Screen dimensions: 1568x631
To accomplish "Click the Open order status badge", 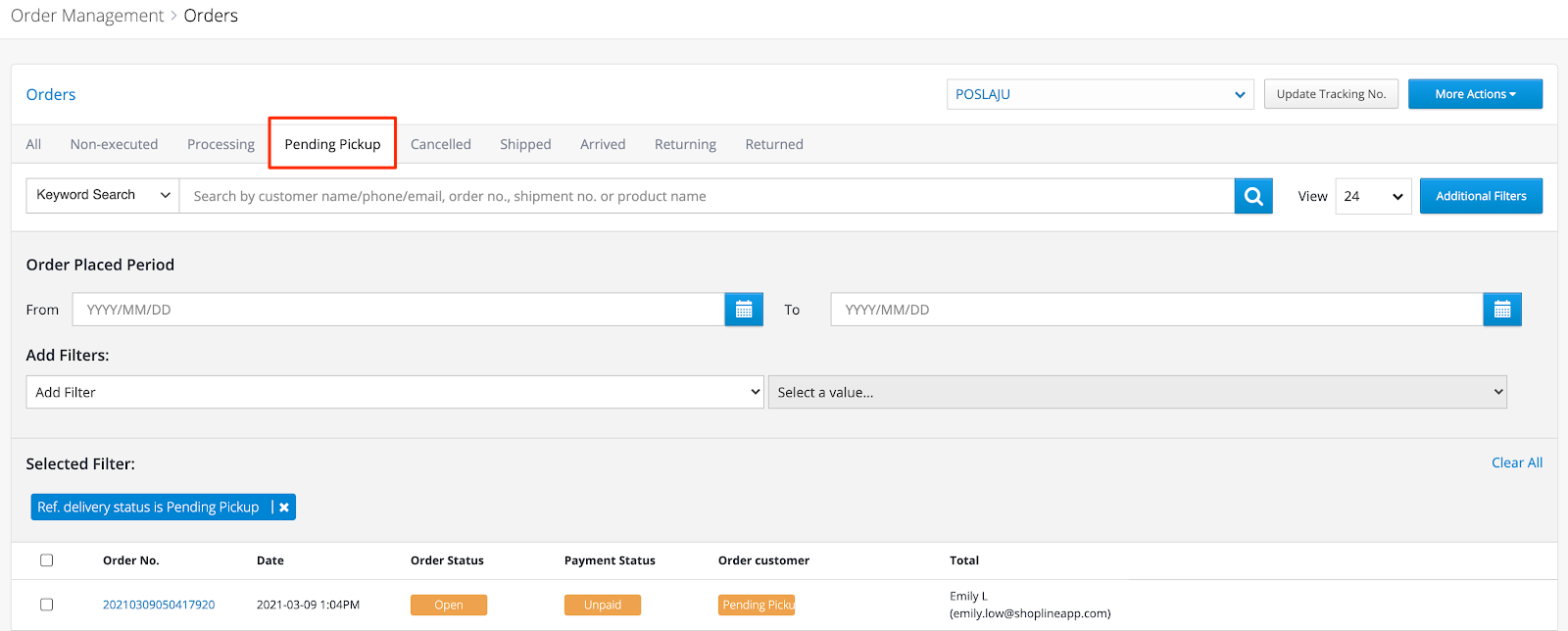I will coord(449,605).
